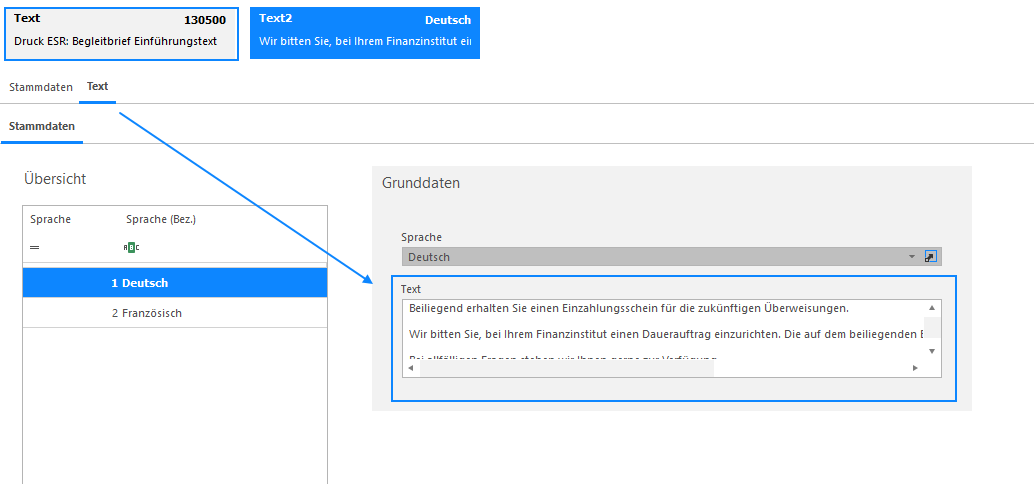This screenshot has height=484, width=1034.
Task: Click the Sprache (Bez.) column header
Action: [x=161, y=220]
